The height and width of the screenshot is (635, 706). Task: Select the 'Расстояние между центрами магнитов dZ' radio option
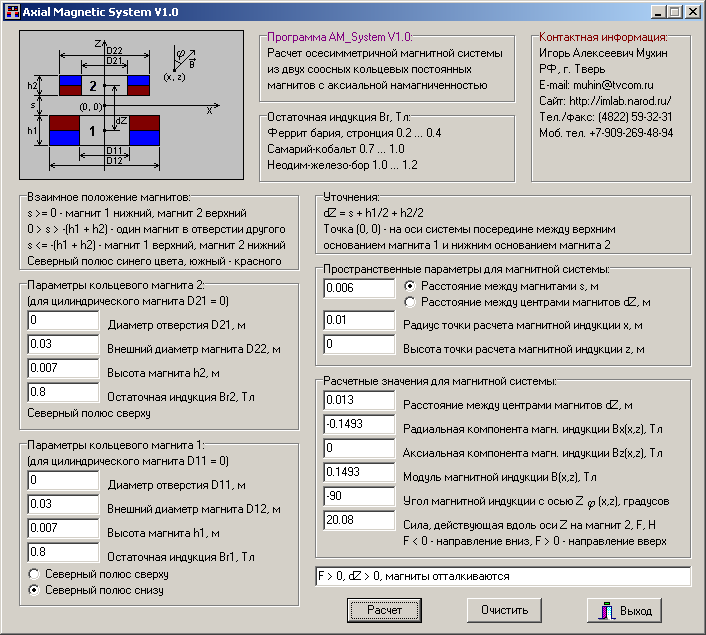tap(410, 302)
